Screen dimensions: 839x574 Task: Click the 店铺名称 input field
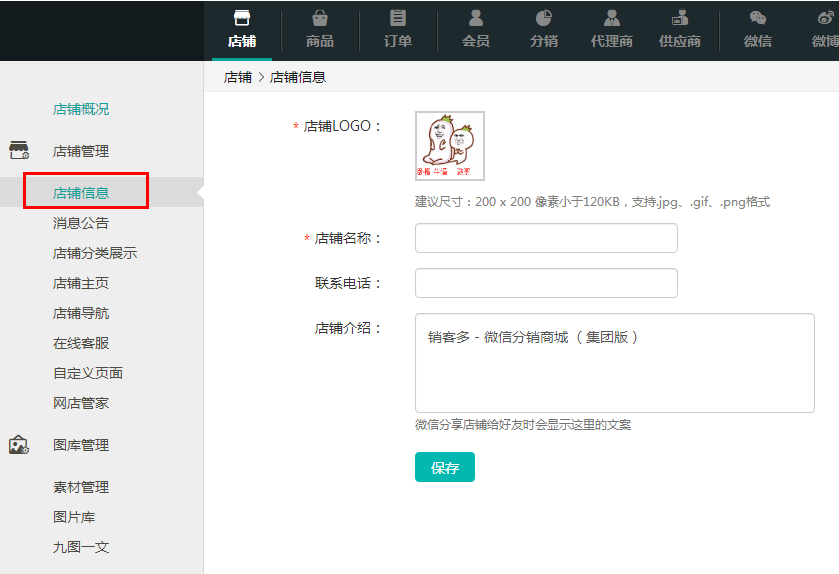(546, 238)
